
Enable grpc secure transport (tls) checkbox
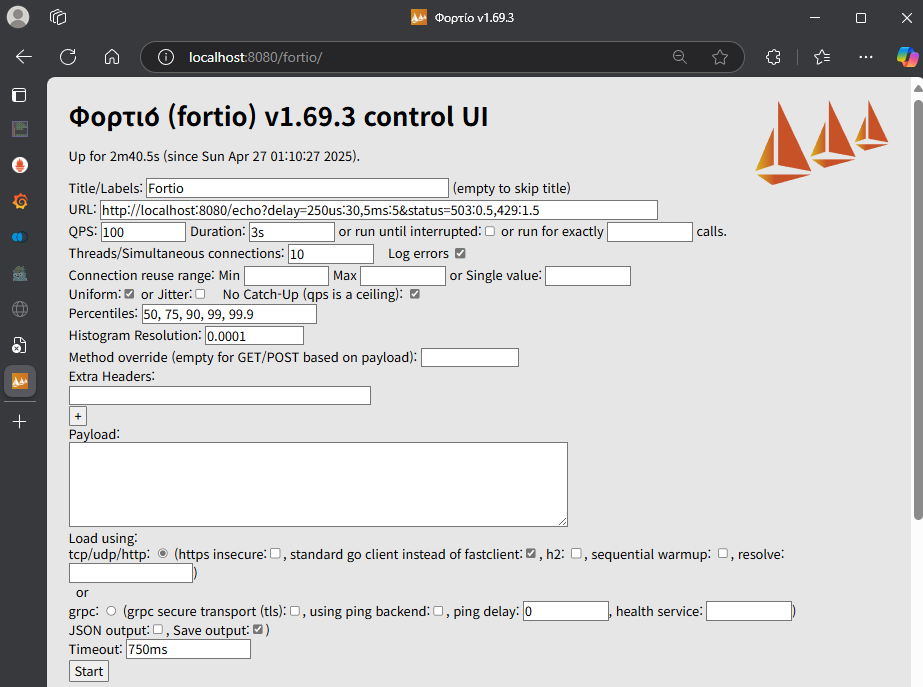click(x=295, y=611)
